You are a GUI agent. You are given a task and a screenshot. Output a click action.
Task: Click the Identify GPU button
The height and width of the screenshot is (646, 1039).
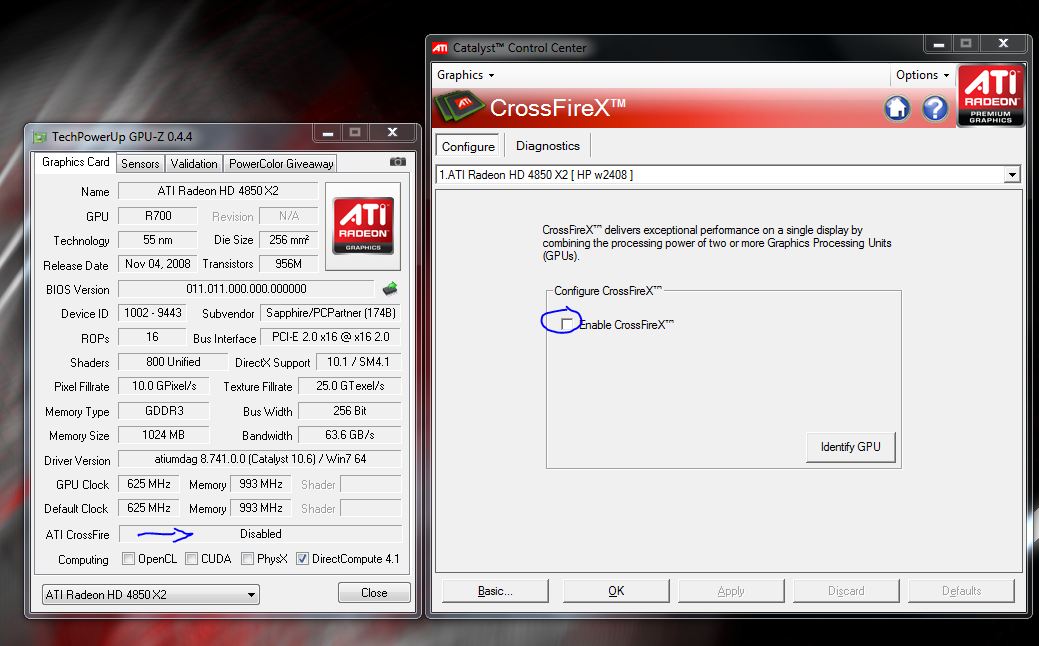pyautogui.click(x=851, y=447)
